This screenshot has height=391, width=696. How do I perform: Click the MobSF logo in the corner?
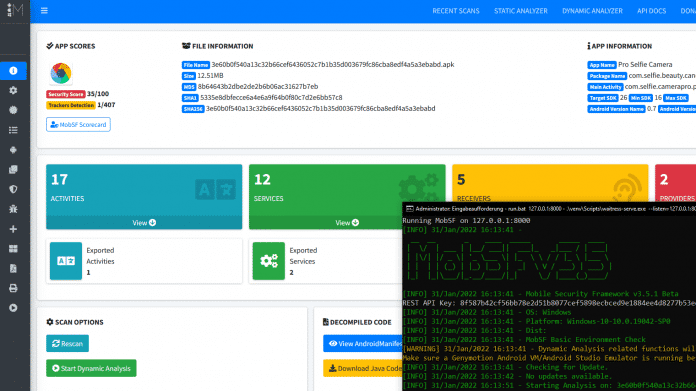click(x=15, y=10)
